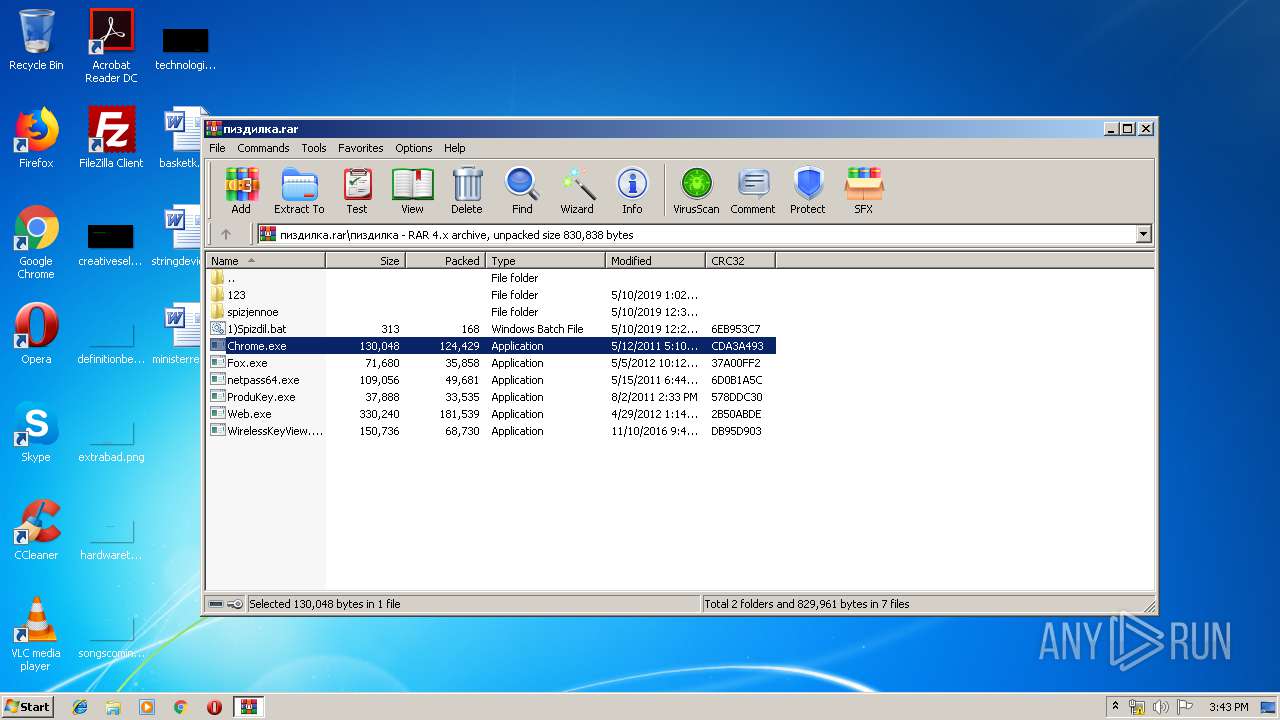The height and width of the screenshot is (720, 1280).
Task: Sort by the Modified column header
Action: click(x=655, y=261)
